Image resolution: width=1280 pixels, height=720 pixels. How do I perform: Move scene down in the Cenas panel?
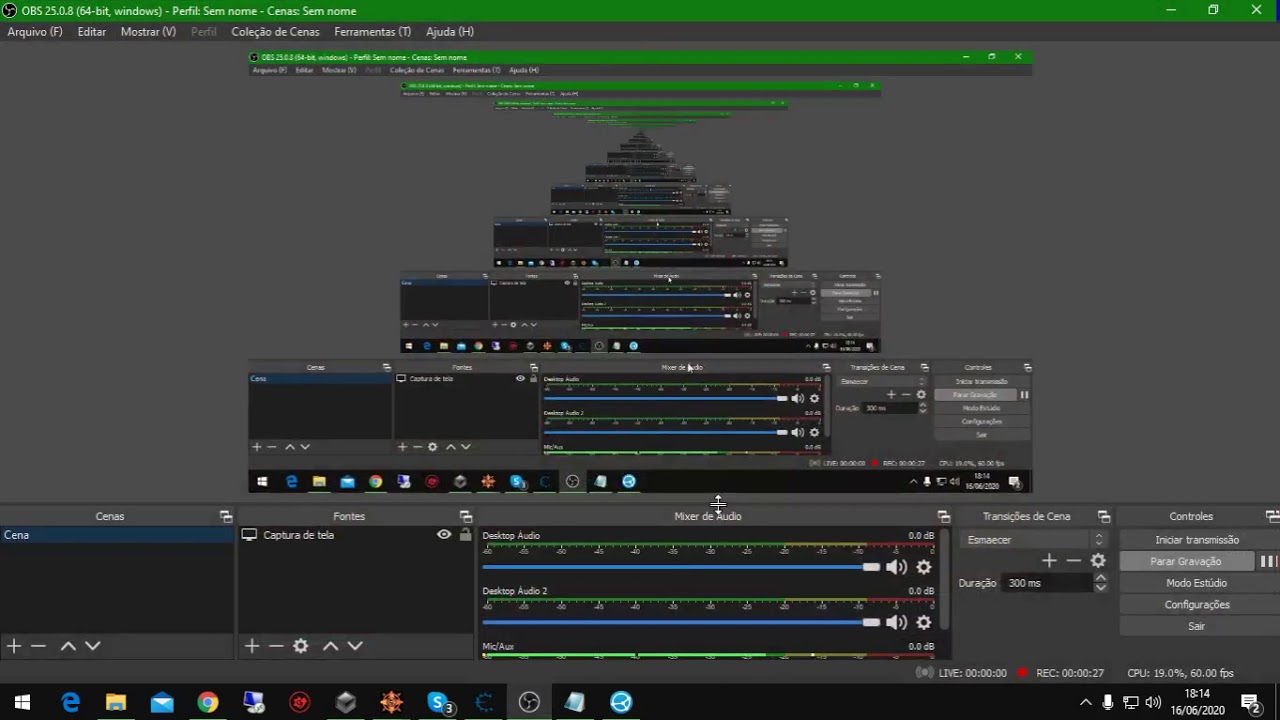(x=92, y=646)
